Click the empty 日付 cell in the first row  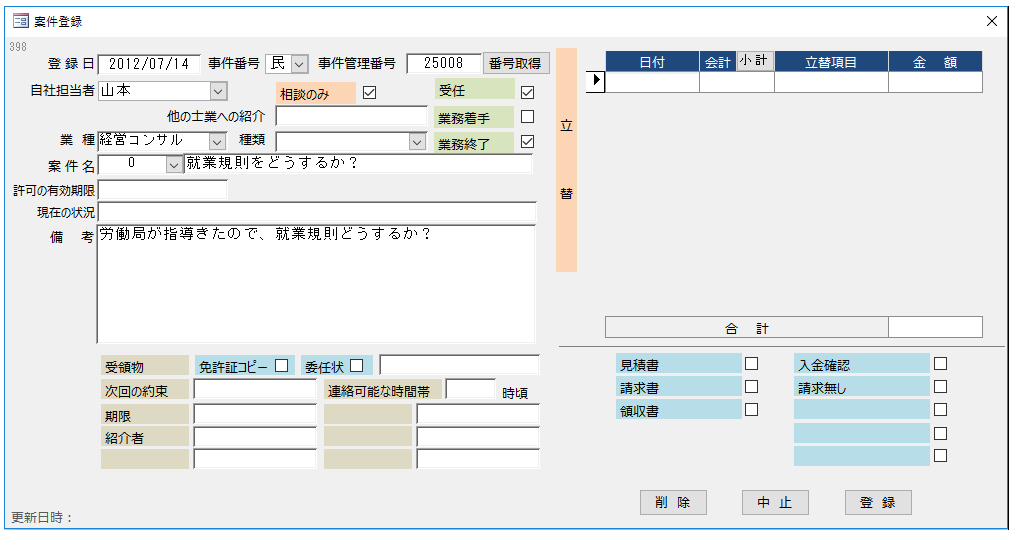click(x=652, y=82)
